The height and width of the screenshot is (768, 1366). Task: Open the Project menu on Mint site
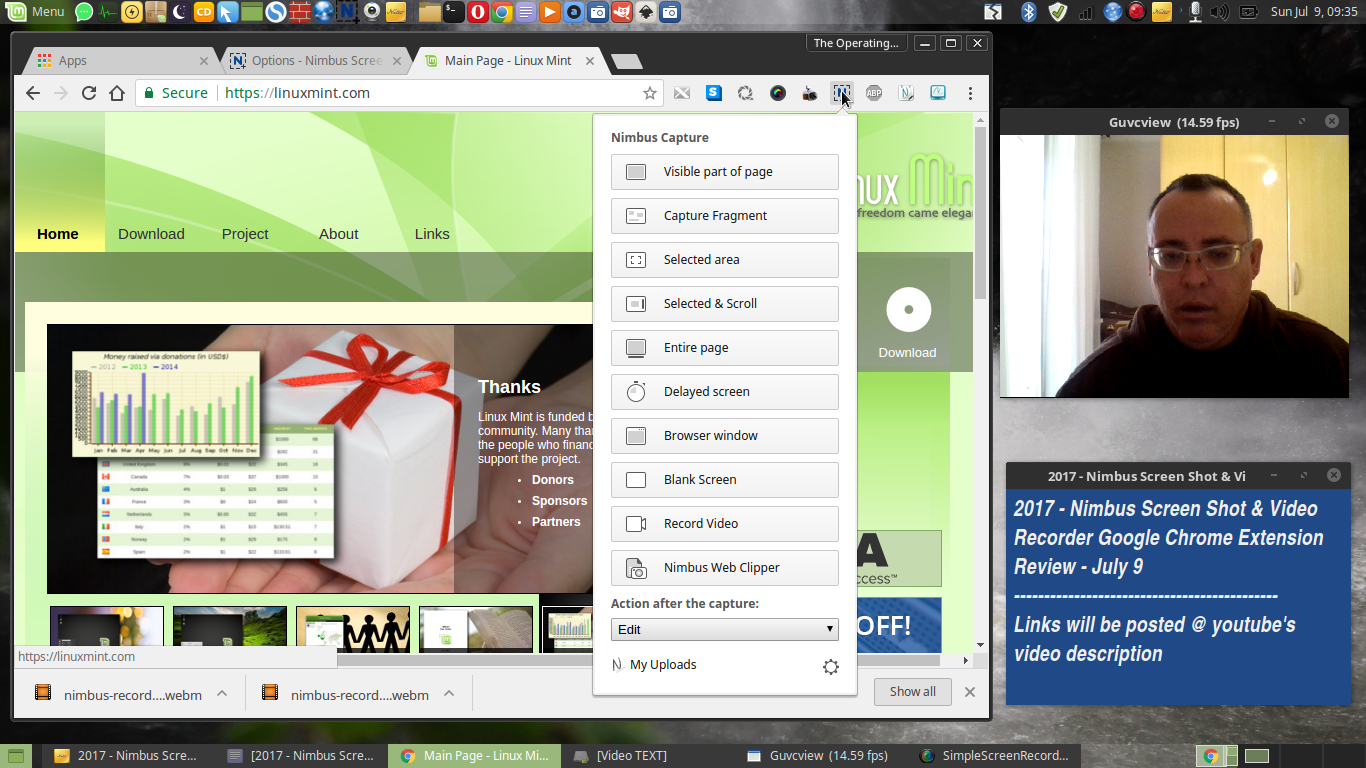(x=245, y=234)
